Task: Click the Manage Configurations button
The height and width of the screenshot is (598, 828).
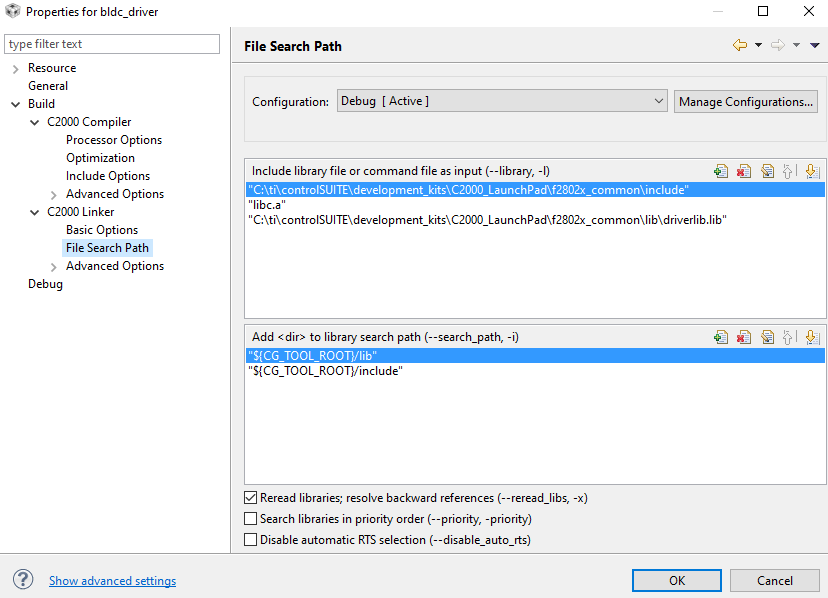Action: [x=746, y=101]
